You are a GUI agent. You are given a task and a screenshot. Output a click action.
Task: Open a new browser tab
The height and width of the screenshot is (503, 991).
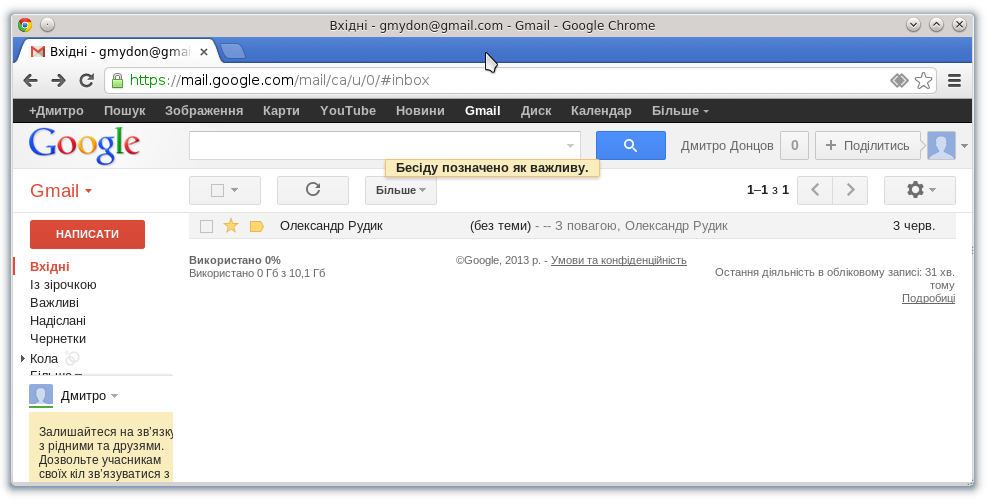(x=233, y=51)
